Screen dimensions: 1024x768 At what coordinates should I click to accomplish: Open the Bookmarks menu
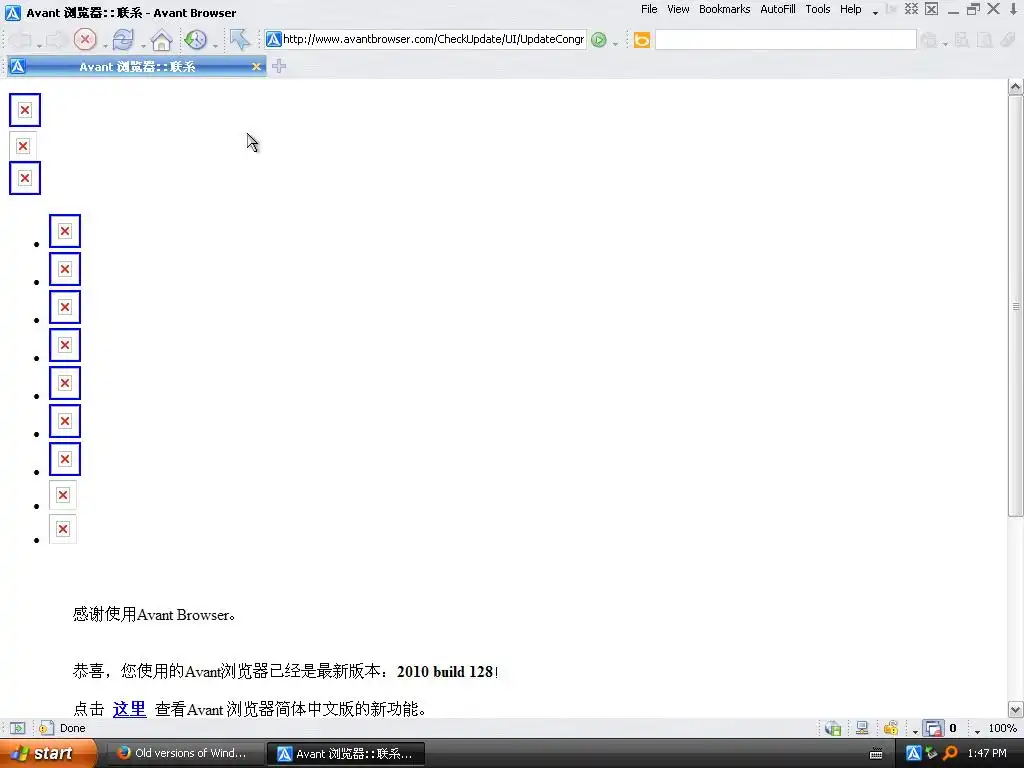pyautogui.click(x=724, y=9)
